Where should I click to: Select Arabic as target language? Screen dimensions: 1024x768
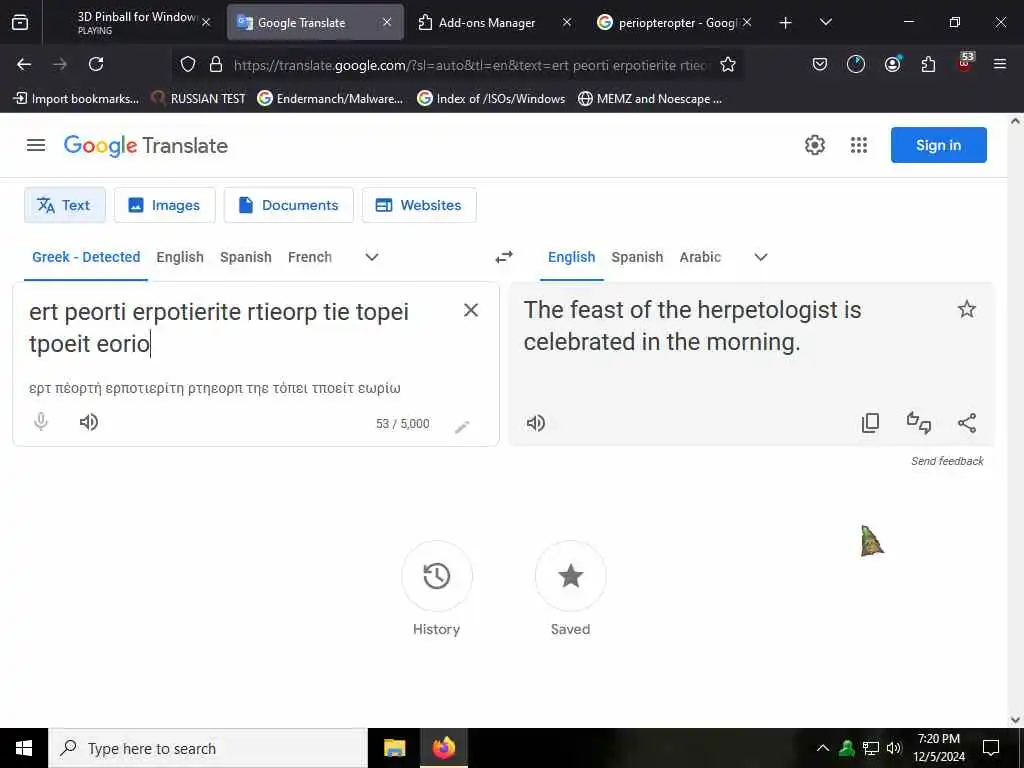(x=700, y=257)
